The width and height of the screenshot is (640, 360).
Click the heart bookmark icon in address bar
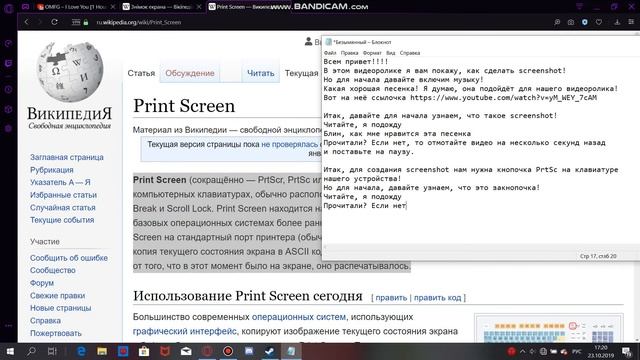click(599, 22)
